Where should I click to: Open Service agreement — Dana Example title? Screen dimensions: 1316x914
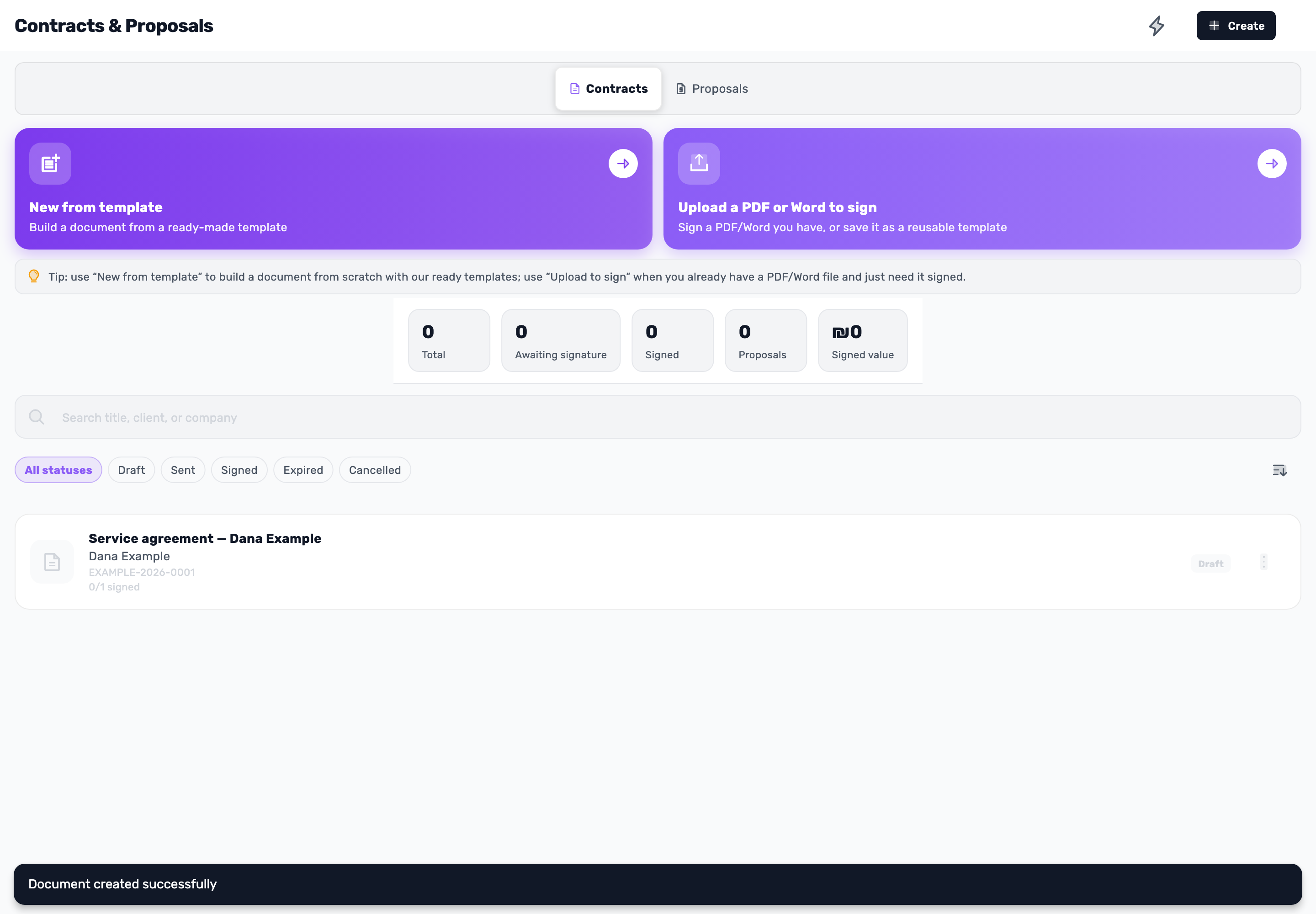205,538
